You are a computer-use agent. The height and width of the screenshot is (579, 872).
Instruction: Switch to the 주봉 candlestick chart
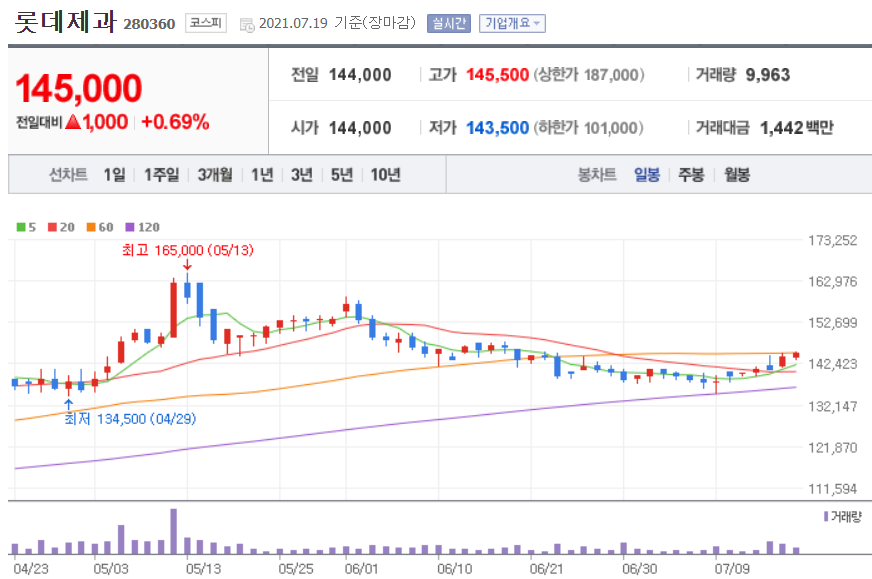tap(691, 175)
